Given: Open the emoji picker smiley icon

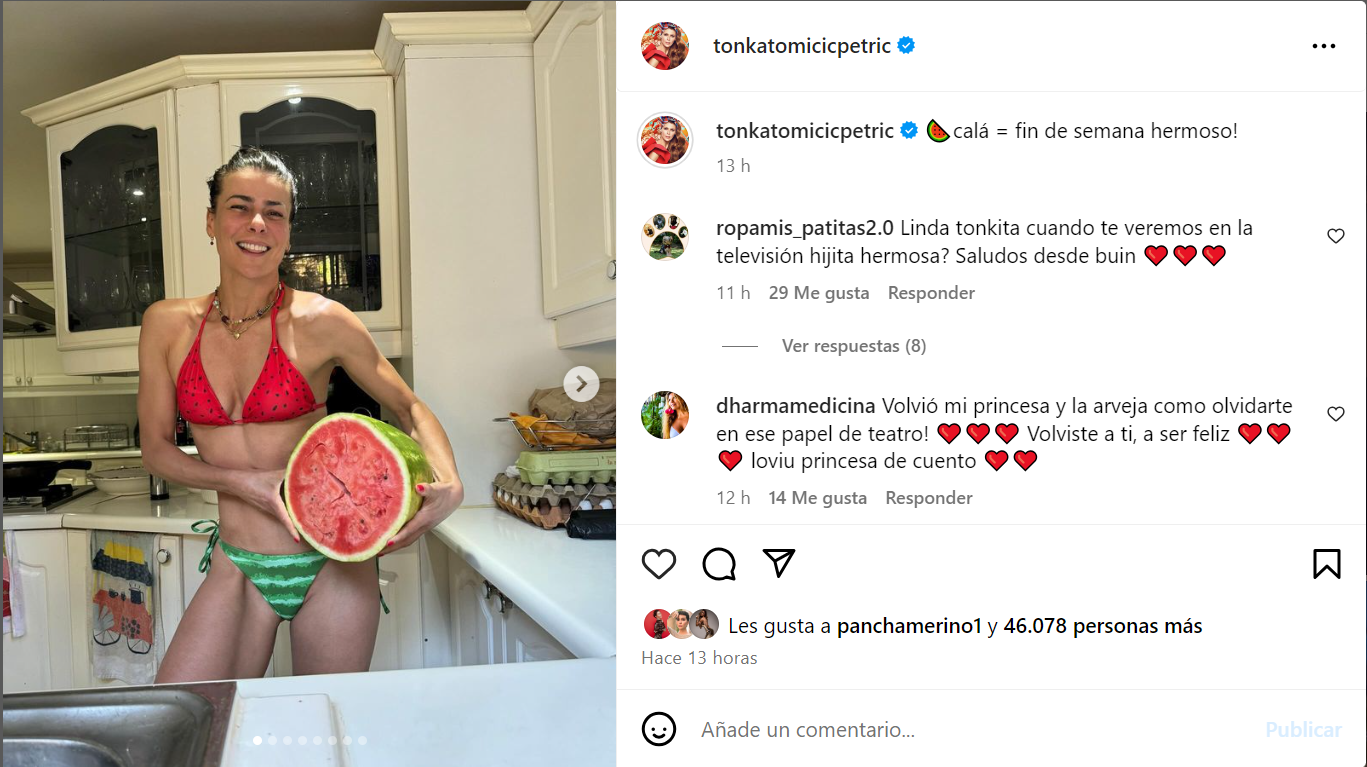Looking at the screenshot, I should (x=659, y=729).
